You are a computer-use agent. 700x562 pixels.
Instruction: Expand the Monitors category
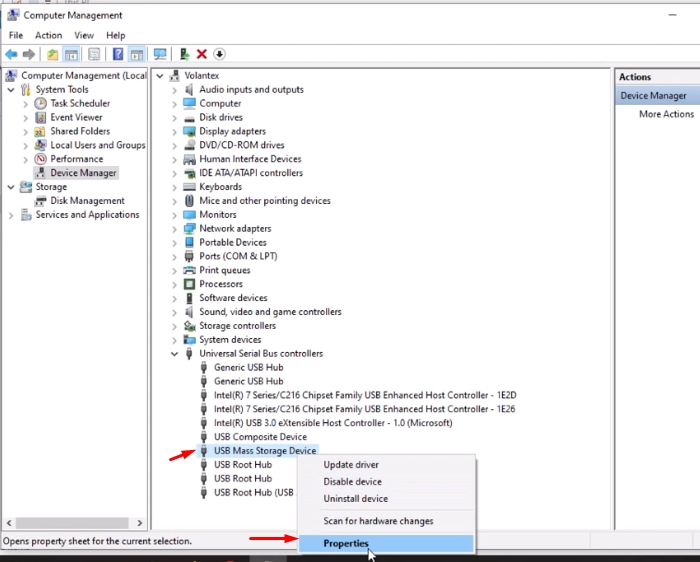coord(175,215)
